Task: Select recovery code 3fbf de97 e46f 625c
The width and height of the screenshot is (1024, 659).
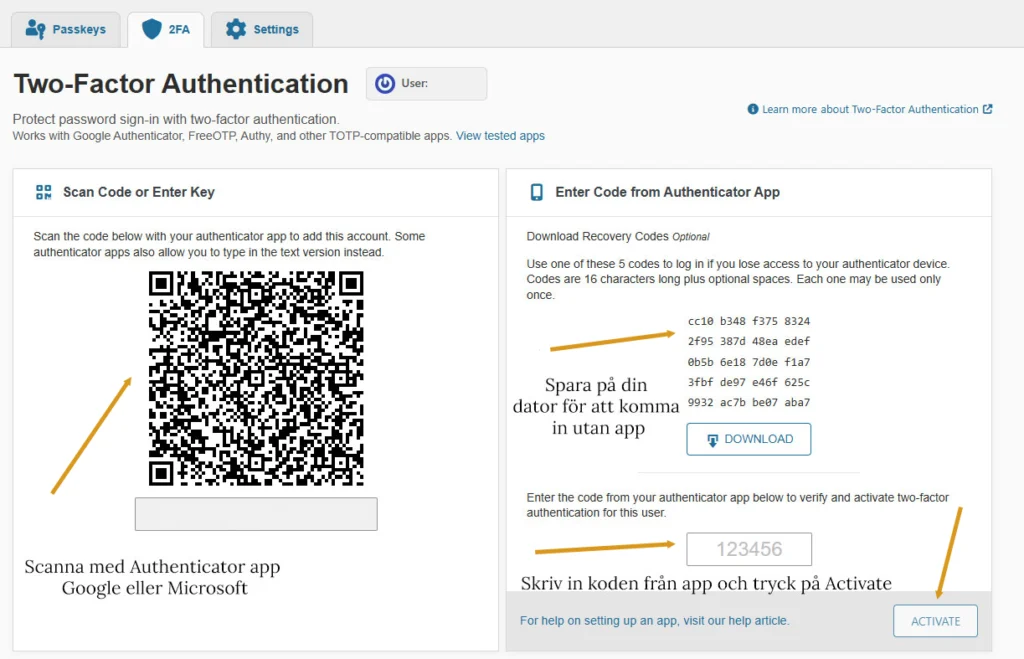Action: (748, 382)
